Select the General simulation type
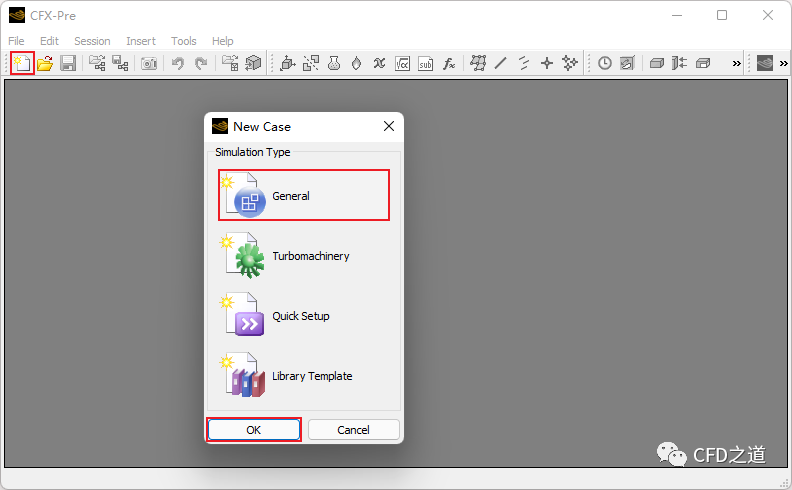792x490 pixels. (304, 195)
